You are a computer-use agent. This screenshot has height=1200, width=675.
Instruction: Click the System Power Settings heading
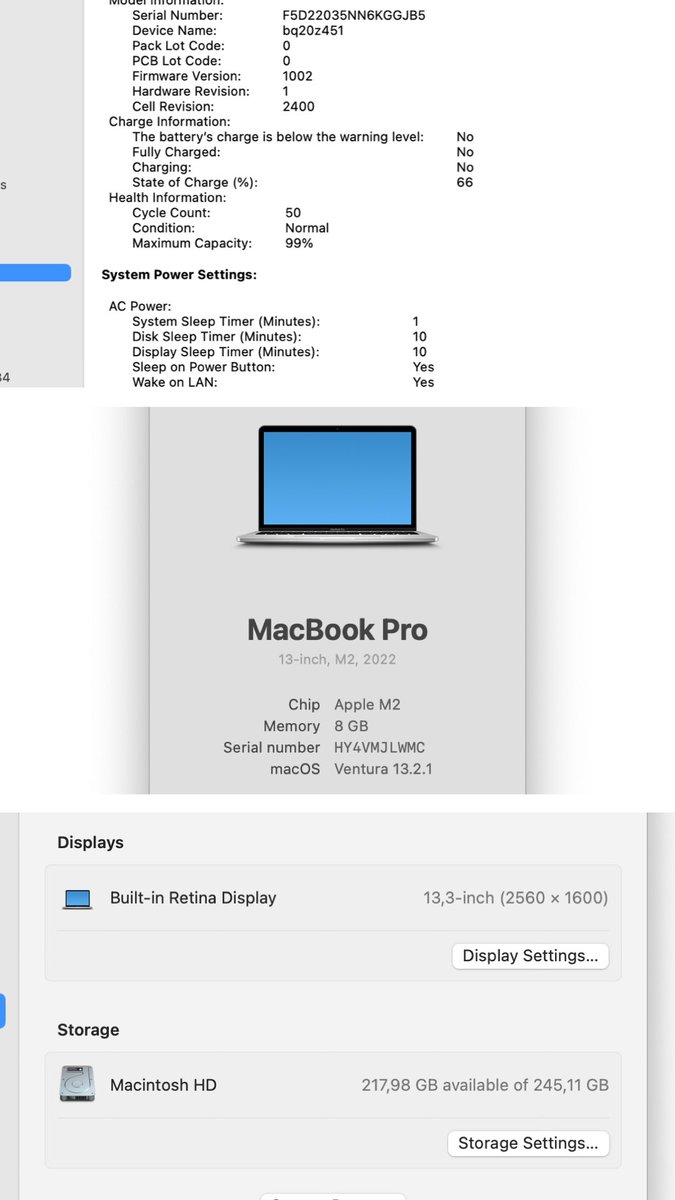[x=179, y=274]
